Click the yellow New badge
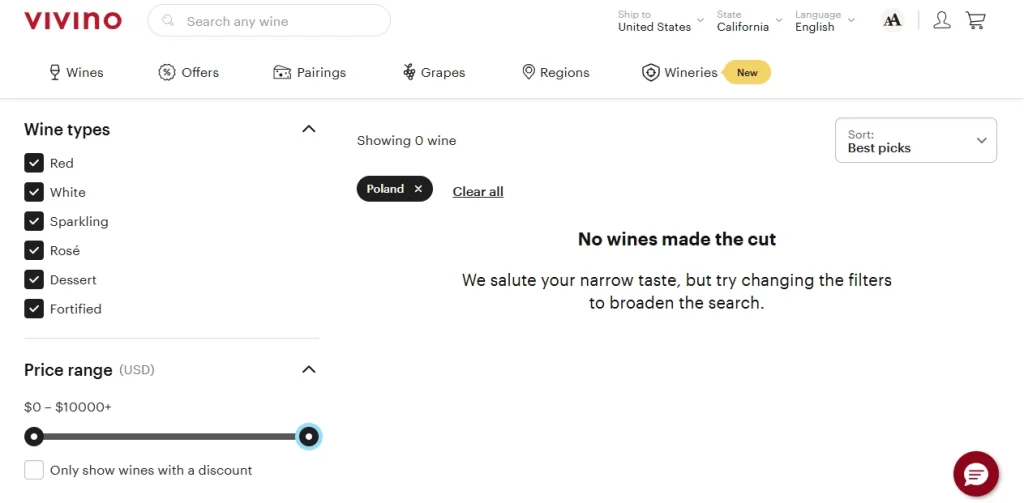The image size is (1024, 503). 747,73
